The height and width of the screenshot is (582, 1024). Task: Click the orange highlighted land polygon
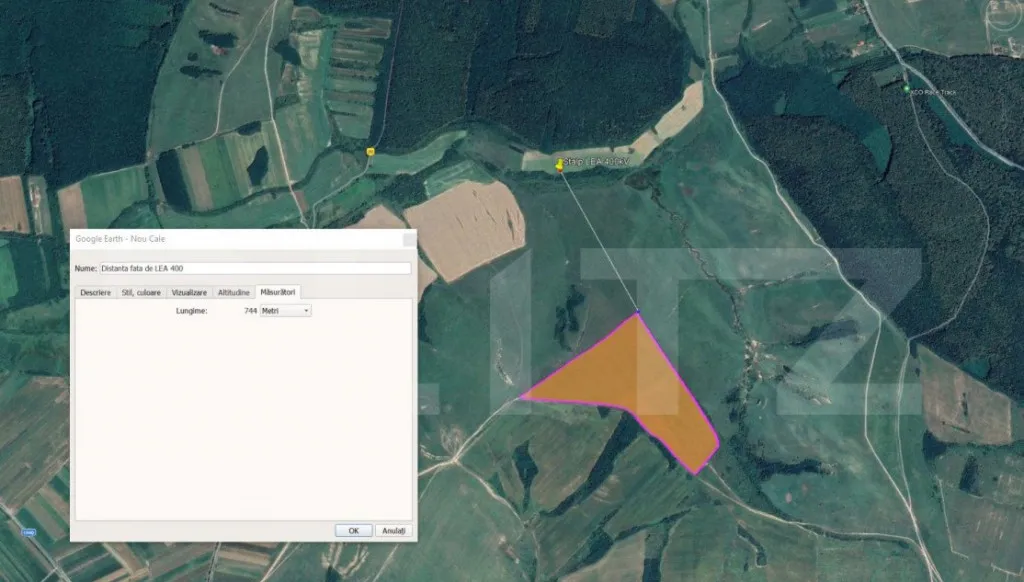[x=640, y=380]
